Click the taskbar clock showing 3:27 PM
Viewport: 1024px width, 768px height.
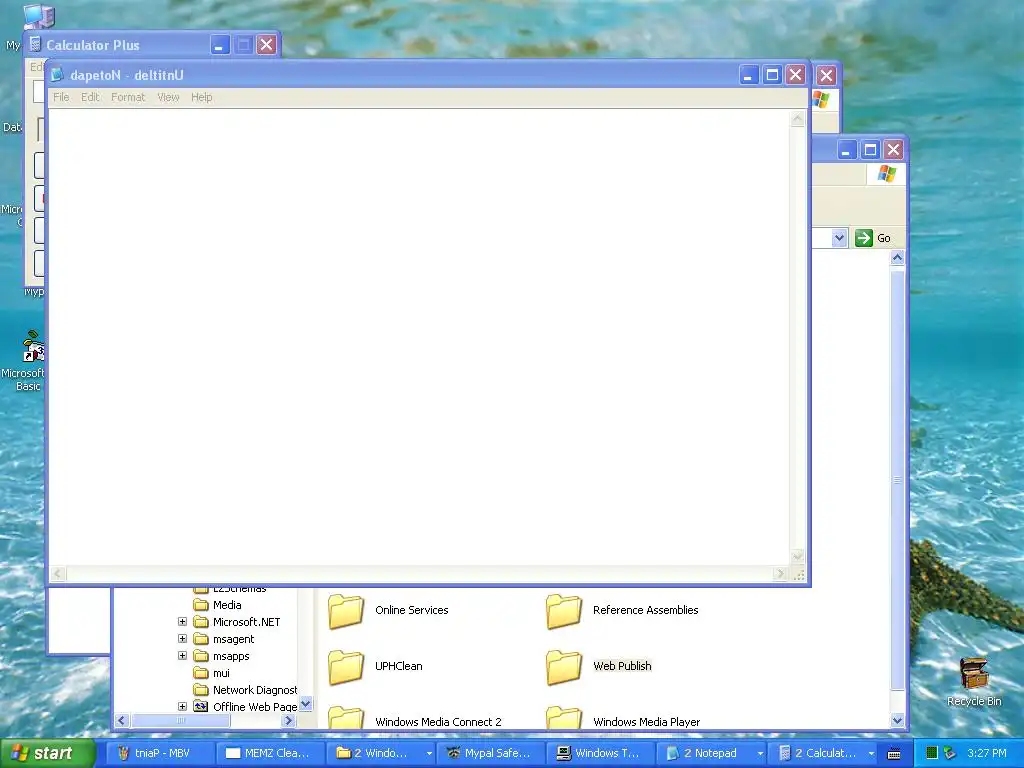click(x=987, y=753)
